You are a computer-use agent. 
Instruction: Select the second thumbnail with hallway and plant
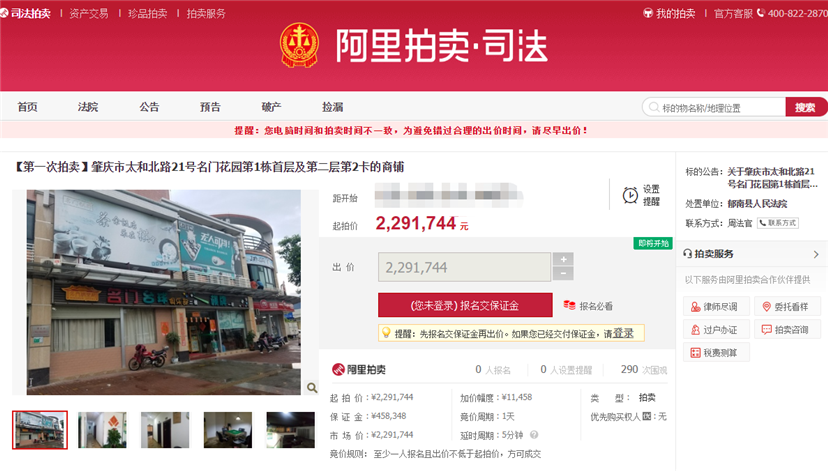coord(102,430)
